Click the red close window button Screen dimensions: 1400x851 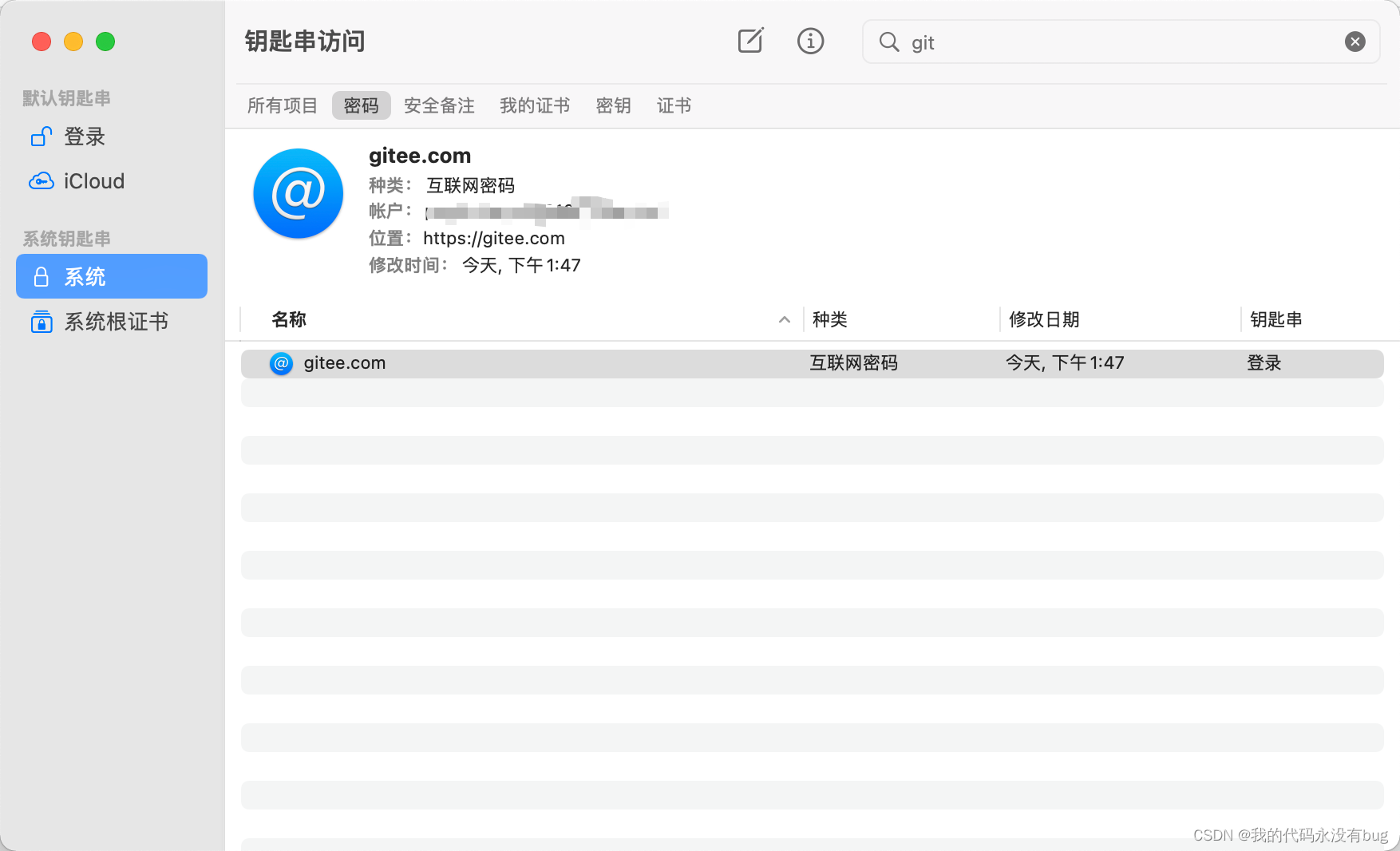42,42
